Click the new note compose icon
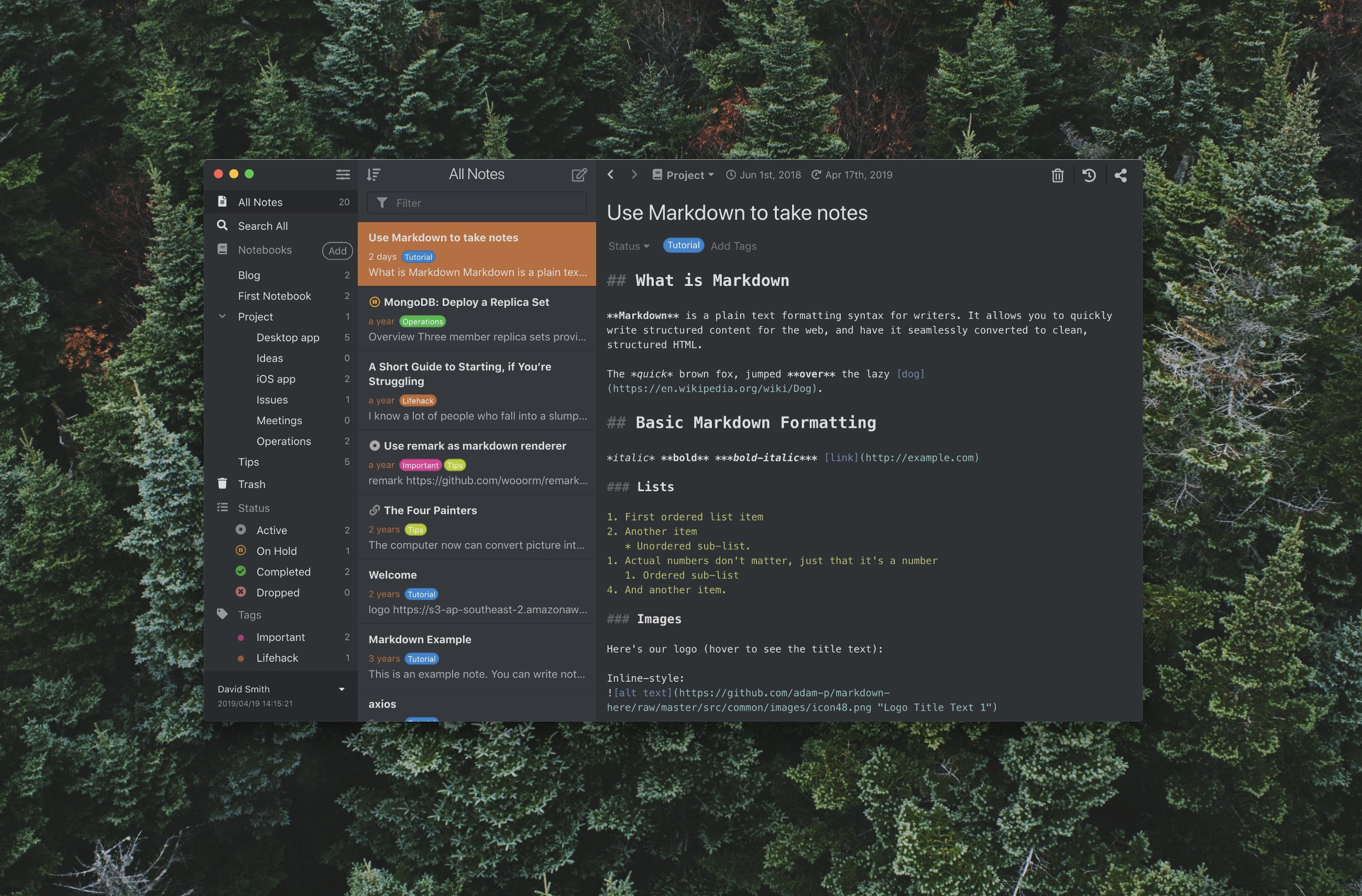The image size is (1362, 896). tap(580, 175)
